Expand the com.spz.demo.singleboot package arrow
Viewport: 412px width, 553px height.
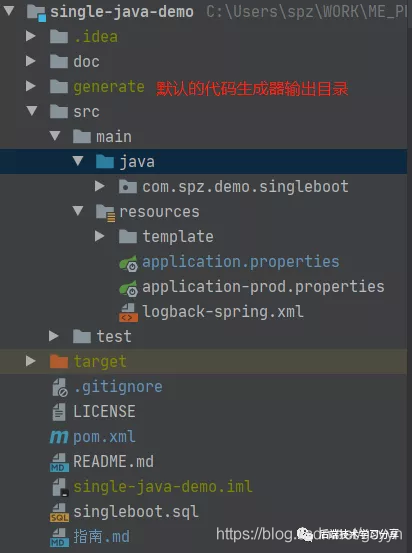[x=100, y=186]
